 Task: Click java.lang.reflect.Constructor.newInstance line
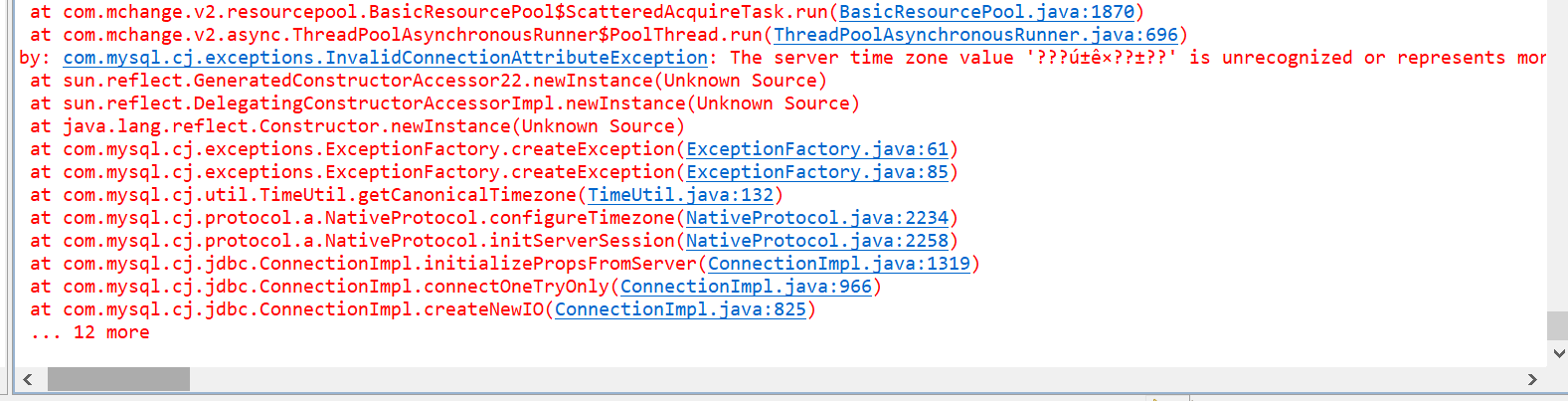[x=358, y=126]
